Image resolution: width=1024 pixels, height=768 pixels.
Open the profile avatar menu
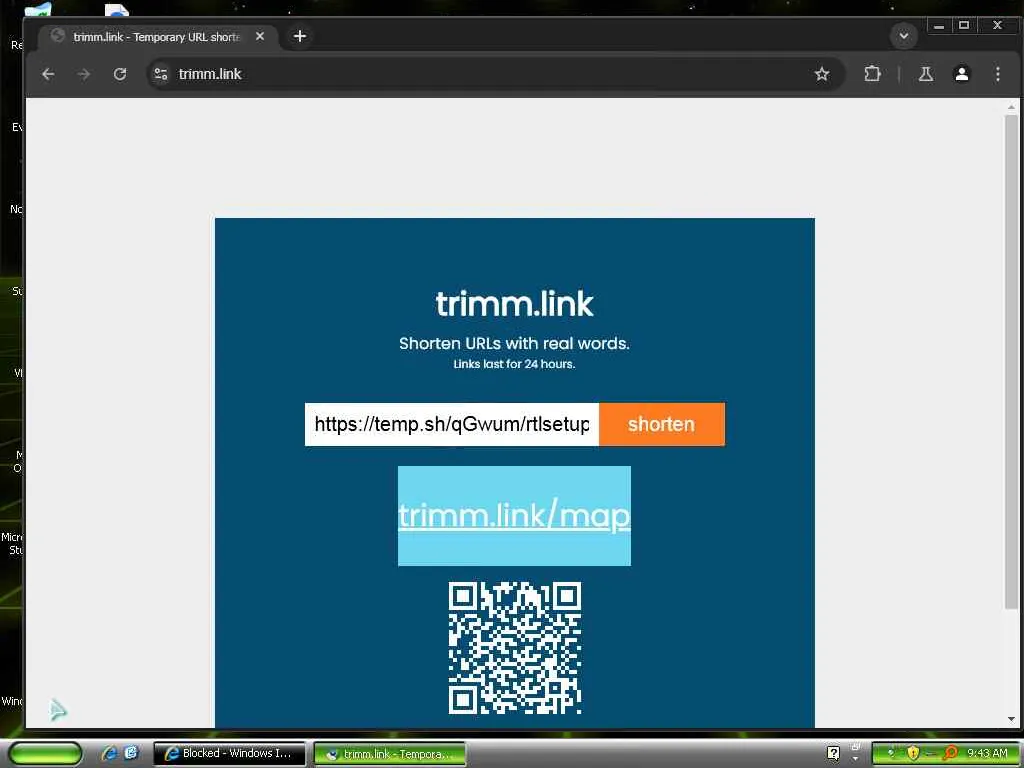[x=961, y=74]
